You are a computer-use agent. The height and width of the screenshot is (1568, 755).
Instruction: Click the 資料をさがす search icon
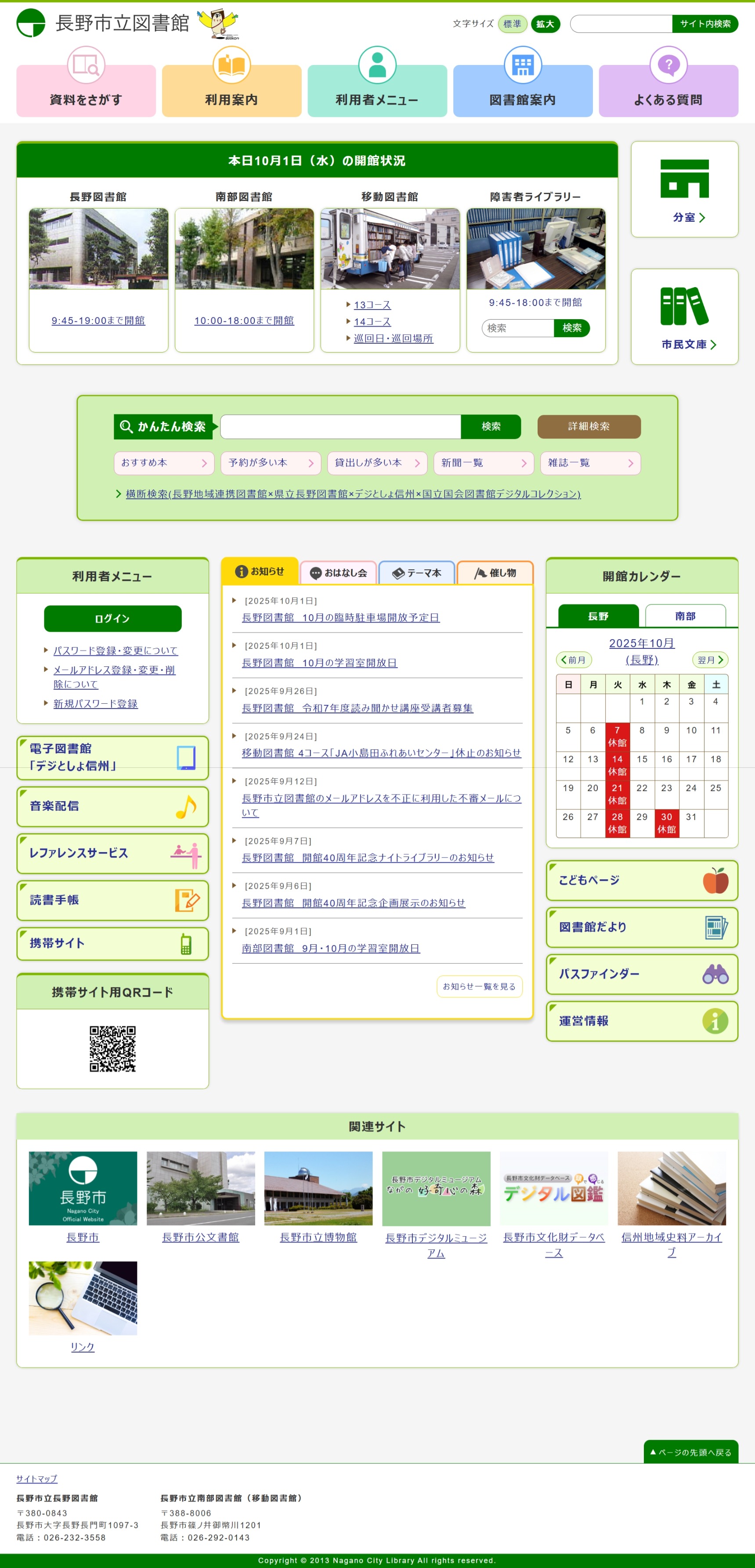click(86, 65)
